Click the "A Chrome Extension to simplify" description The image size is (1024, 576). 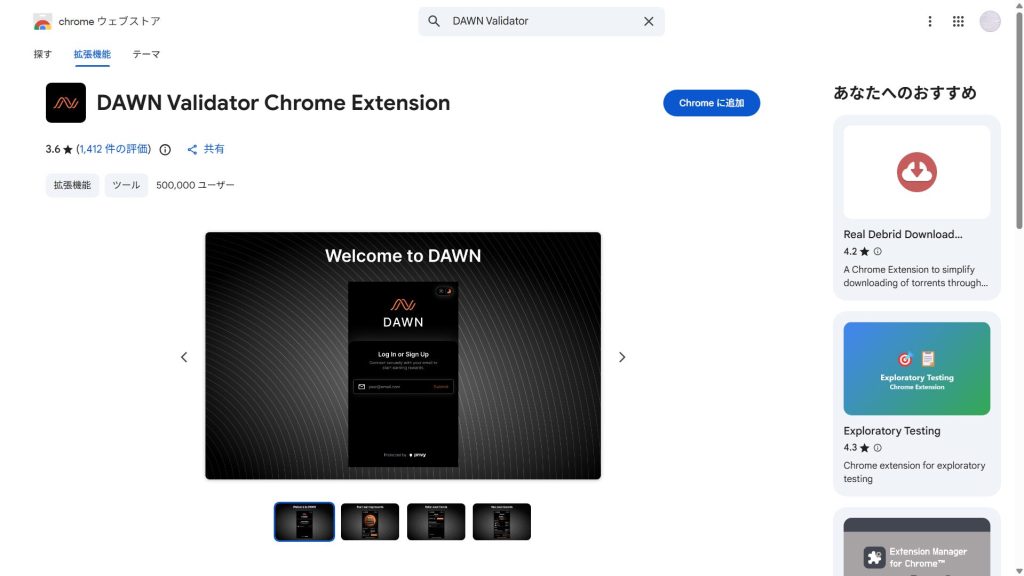(915, 276)
